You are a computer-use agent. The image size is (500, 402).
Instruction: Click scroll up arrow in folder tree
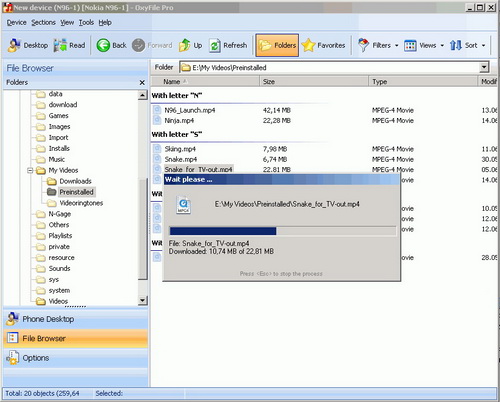point(143,95)
